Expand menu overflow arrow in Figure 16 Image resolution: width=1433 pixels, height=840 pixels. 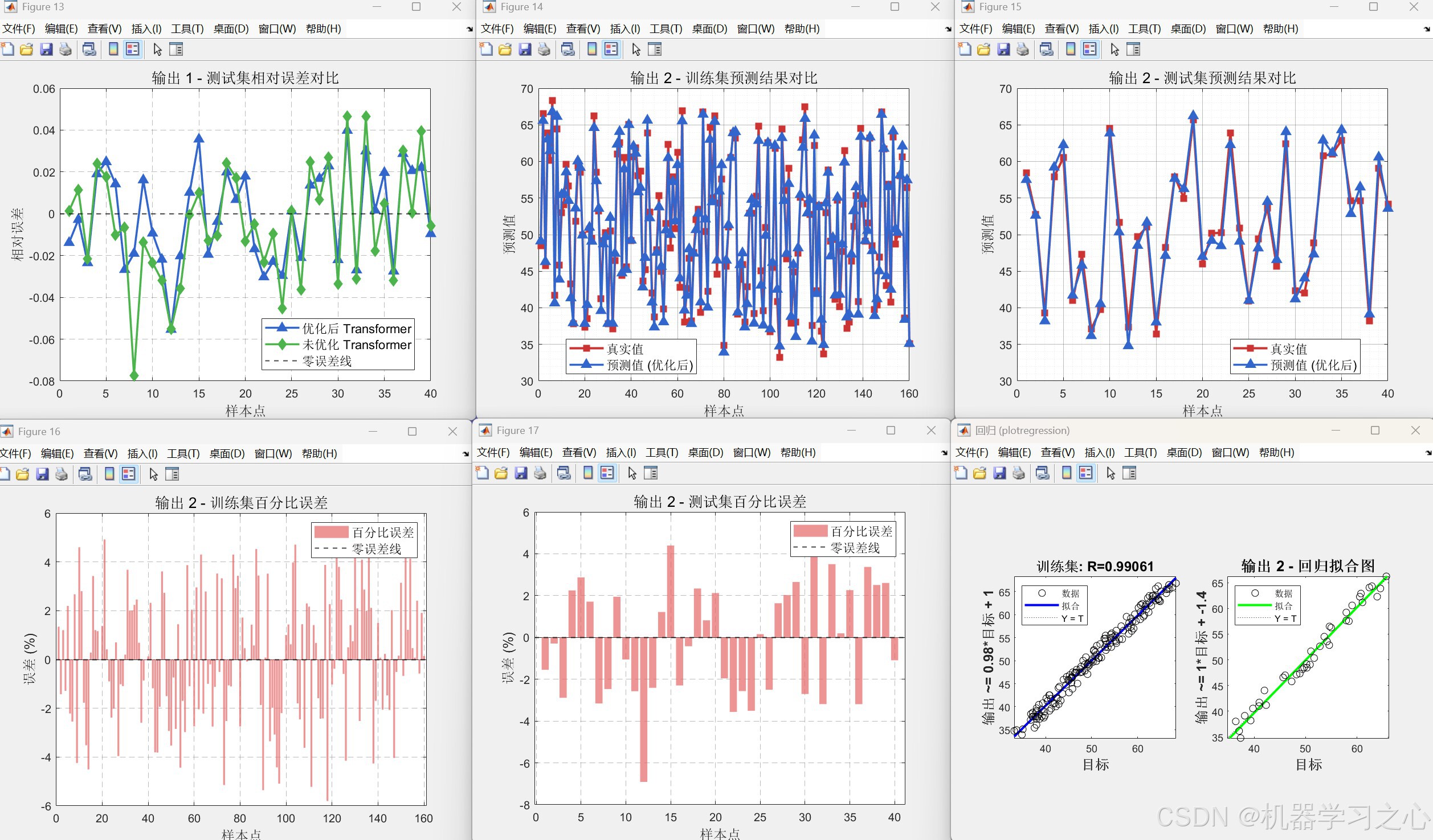466,454
